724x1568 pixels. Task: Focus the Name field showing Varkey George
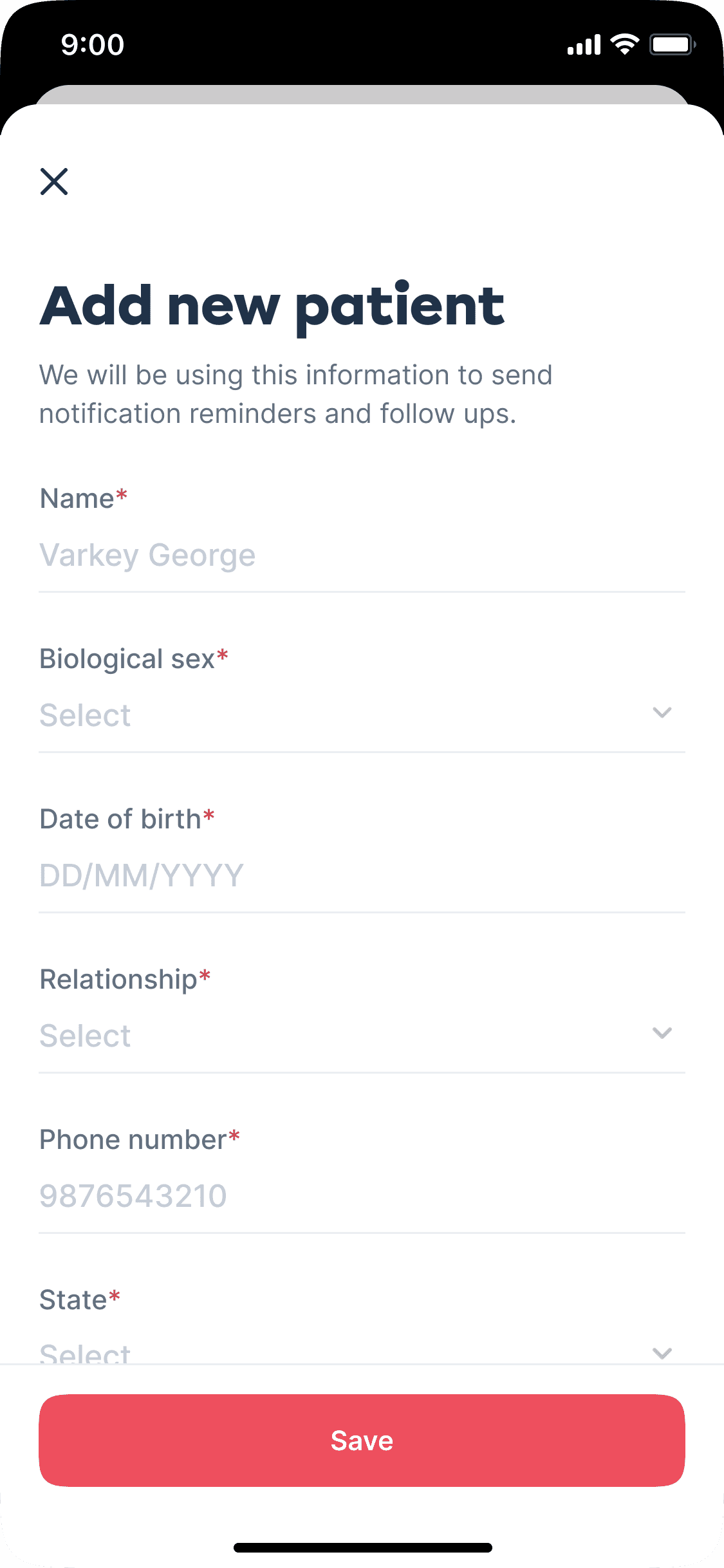pyautogui.click(x=361, y=555)
